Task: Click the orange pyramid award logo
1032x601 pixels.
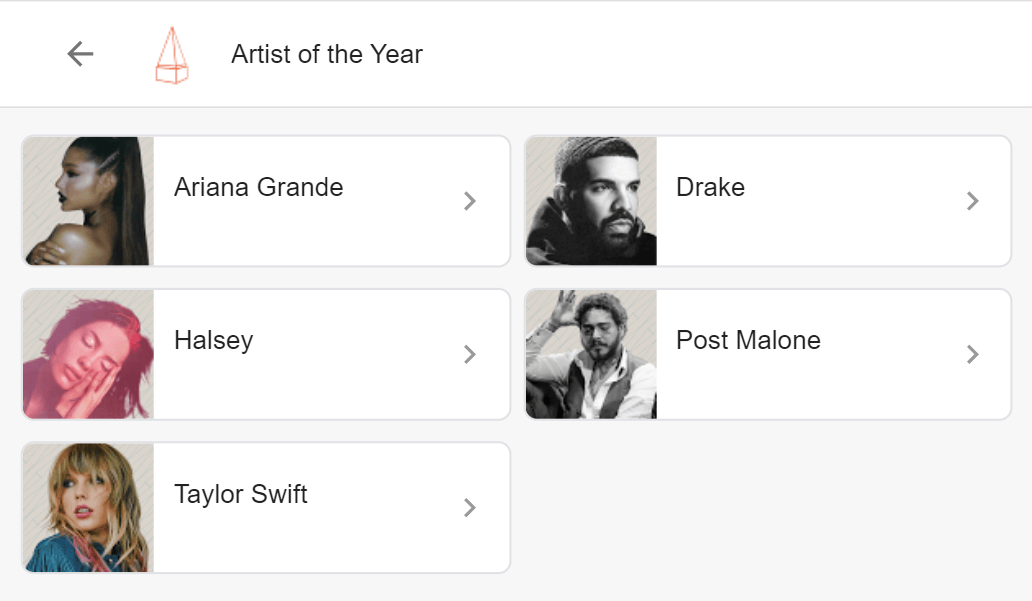Action: point(172,55)
